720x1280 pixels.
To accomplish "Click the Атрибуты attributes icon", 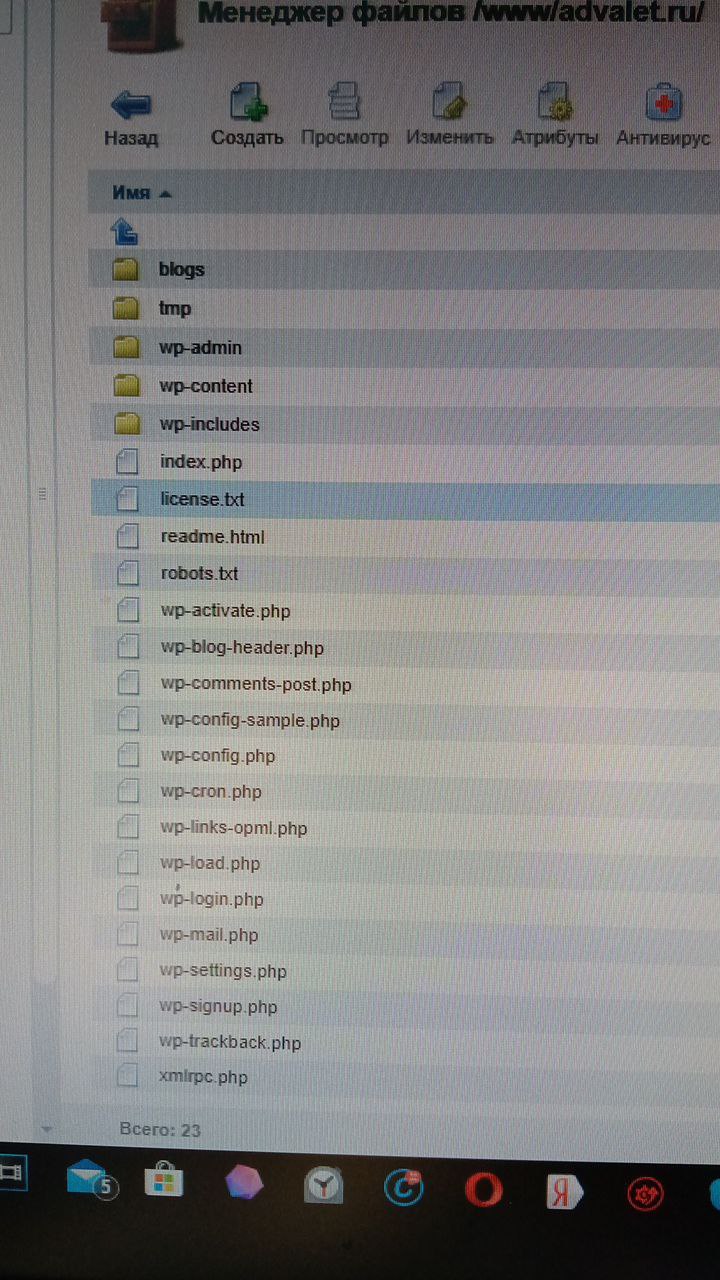I will pyautogui.click(x=555, y=103).
